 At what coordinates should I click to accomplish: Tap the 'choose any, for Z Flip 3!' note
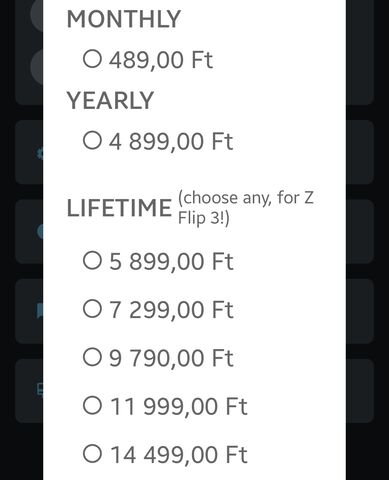click(x=246, y=208)
